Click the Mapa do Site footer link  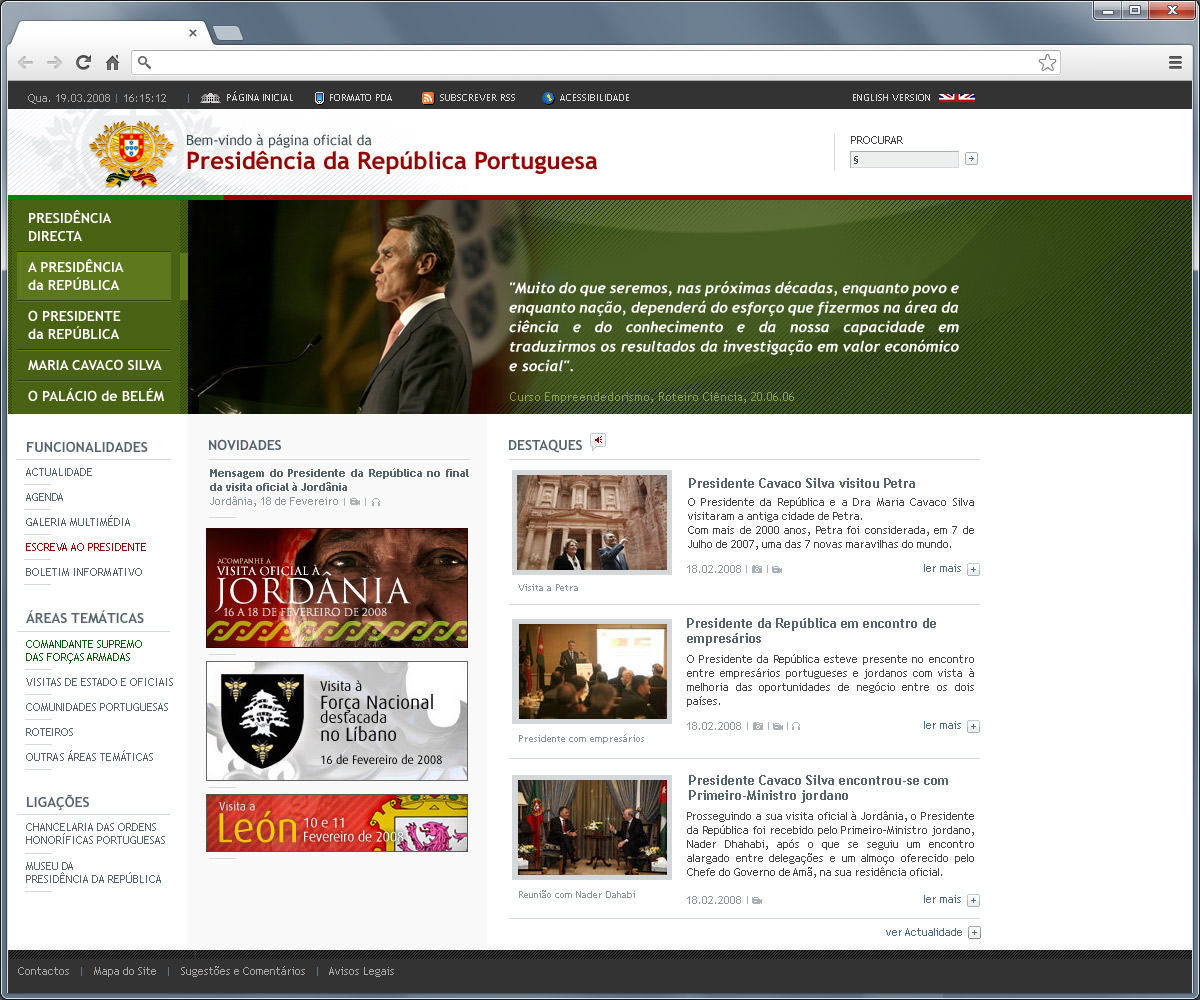[x=125, y=971]
